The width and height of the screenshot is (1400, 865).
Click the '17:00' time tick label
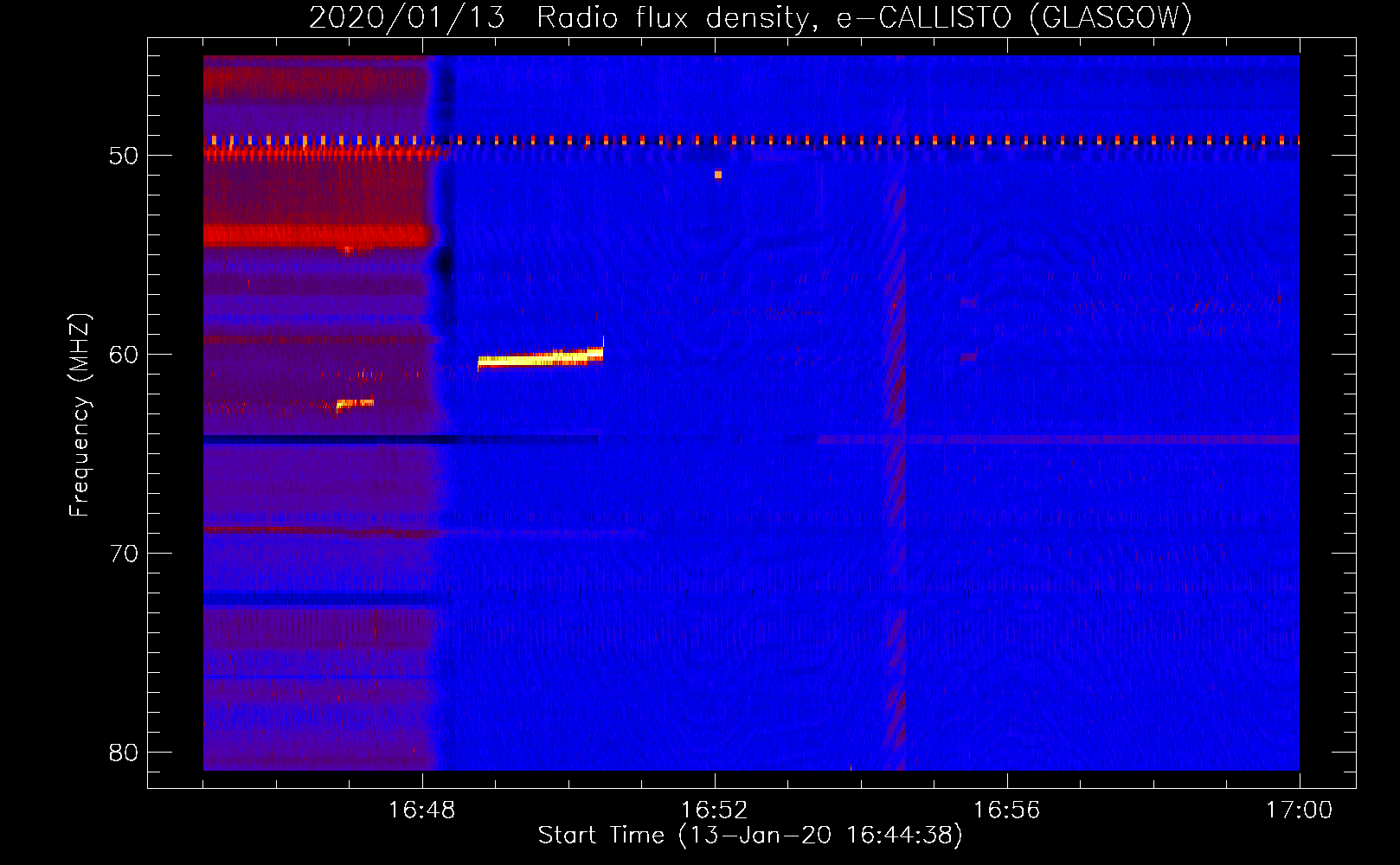pyautogui.click(x=1300, y=811)
